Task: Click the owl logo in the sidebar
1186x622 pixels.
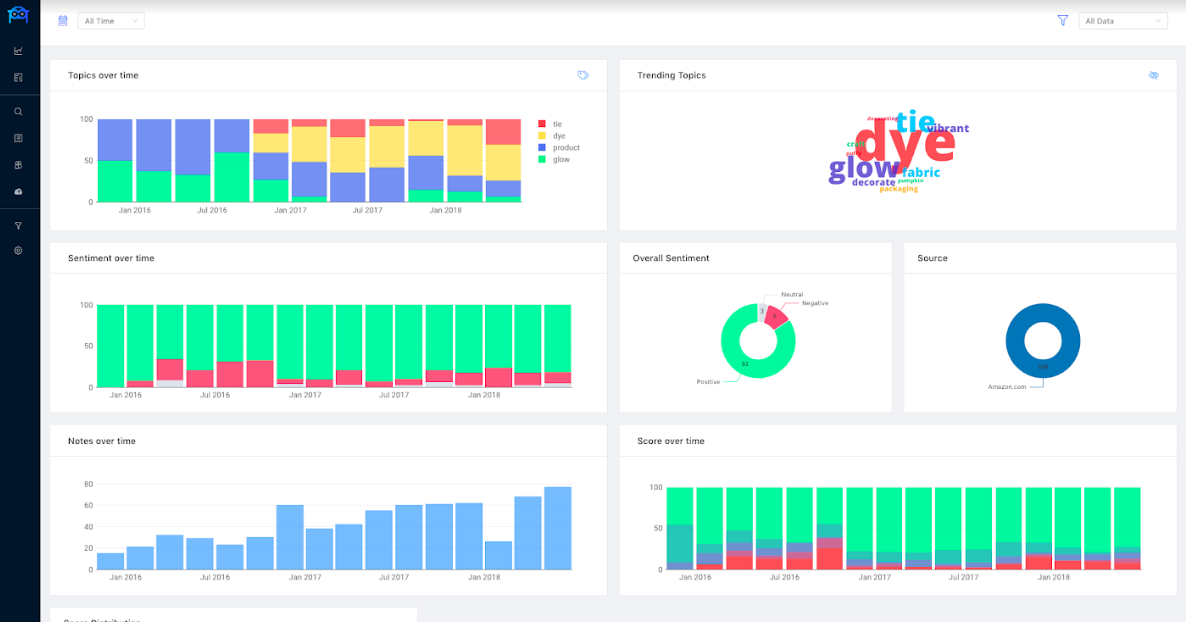Action: point(18,14)
